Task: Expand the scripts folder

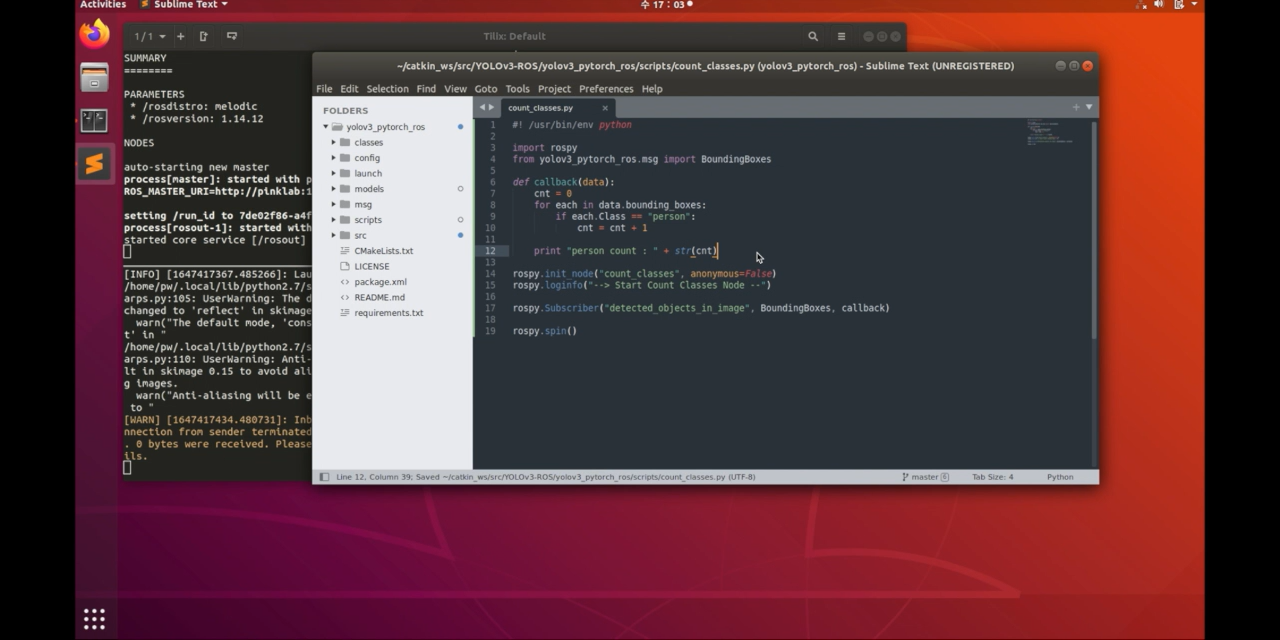Action: 334,220
